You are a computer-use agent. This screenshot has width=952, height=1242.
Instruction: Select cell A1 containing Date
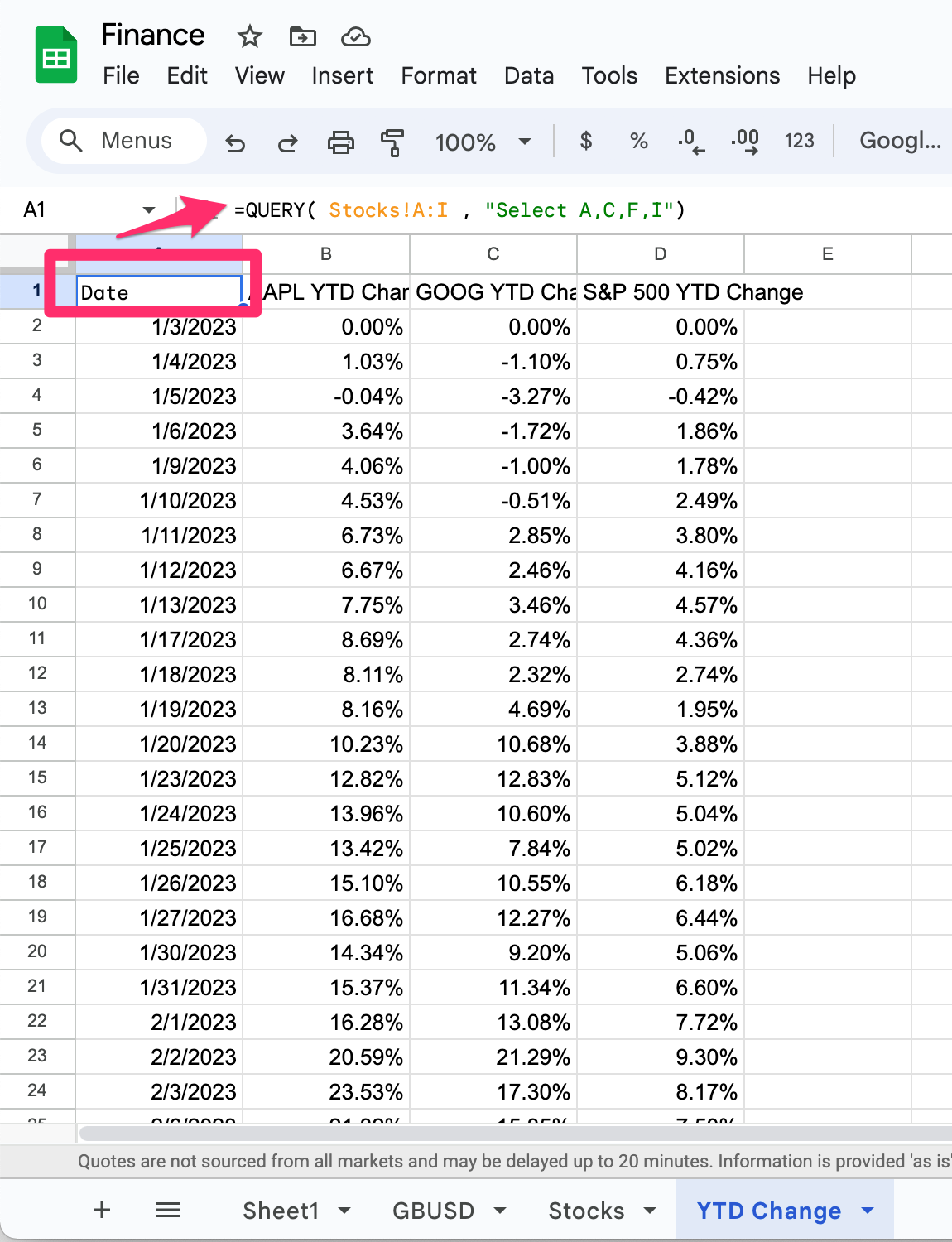(159, 292)
